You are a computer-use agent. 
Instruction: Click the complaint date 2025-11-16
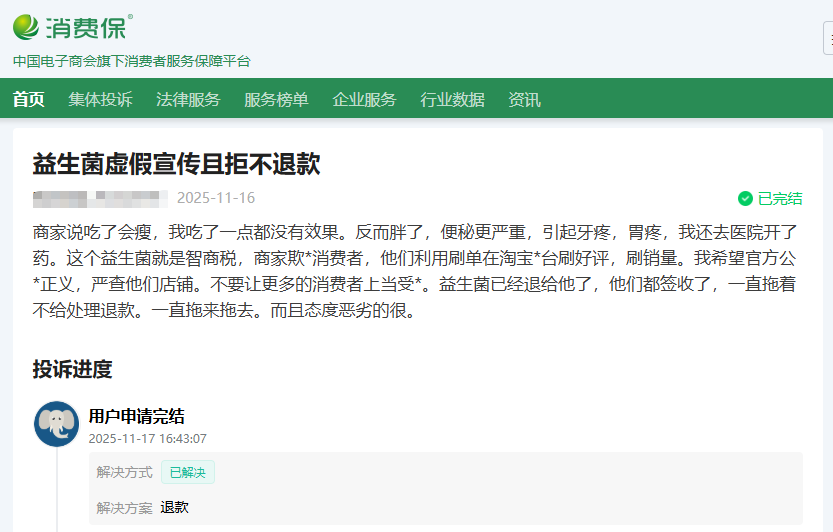tap(216, 198)
